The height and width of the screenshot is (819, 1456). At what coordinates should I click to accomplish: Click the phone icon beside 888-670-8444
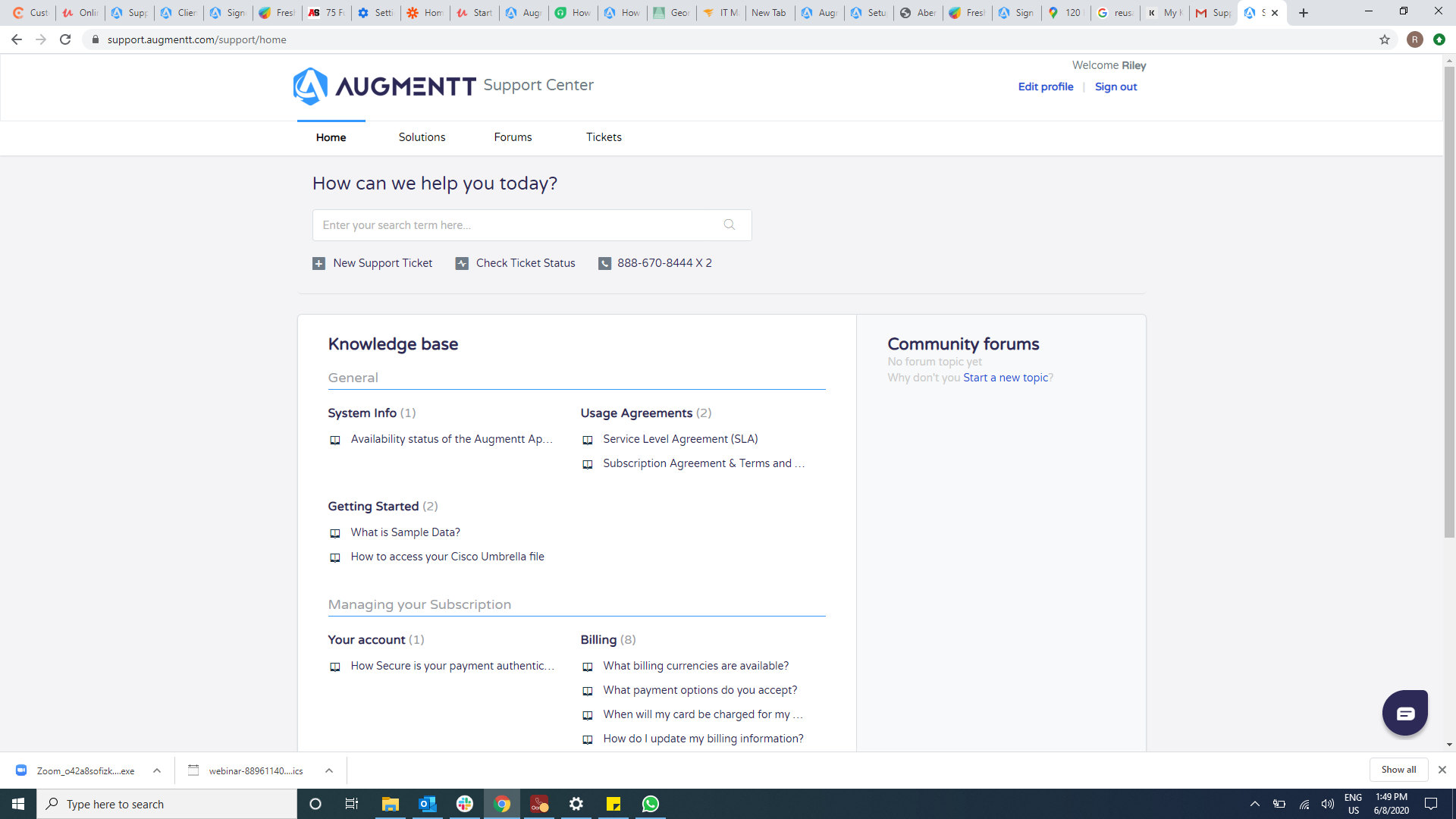point(604,263)
